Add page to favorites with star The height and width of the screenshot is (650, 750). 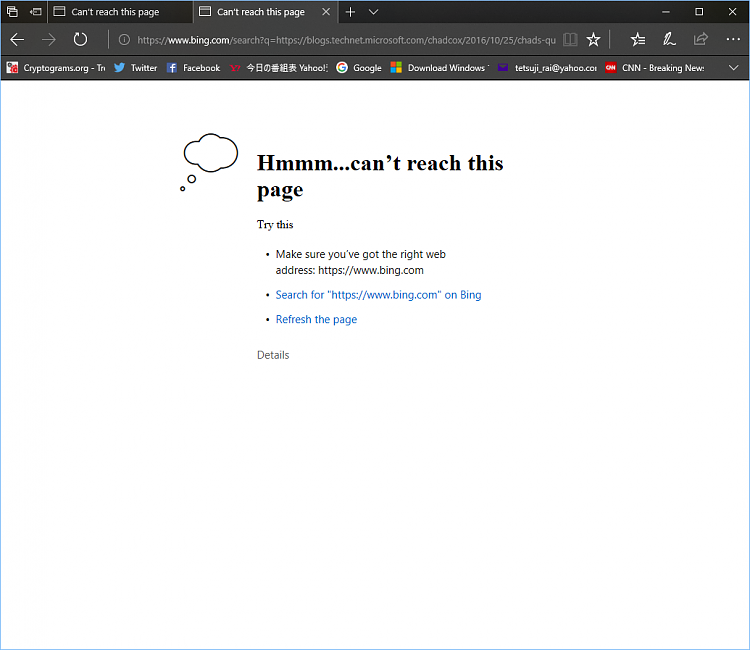(x=593, y=40)
